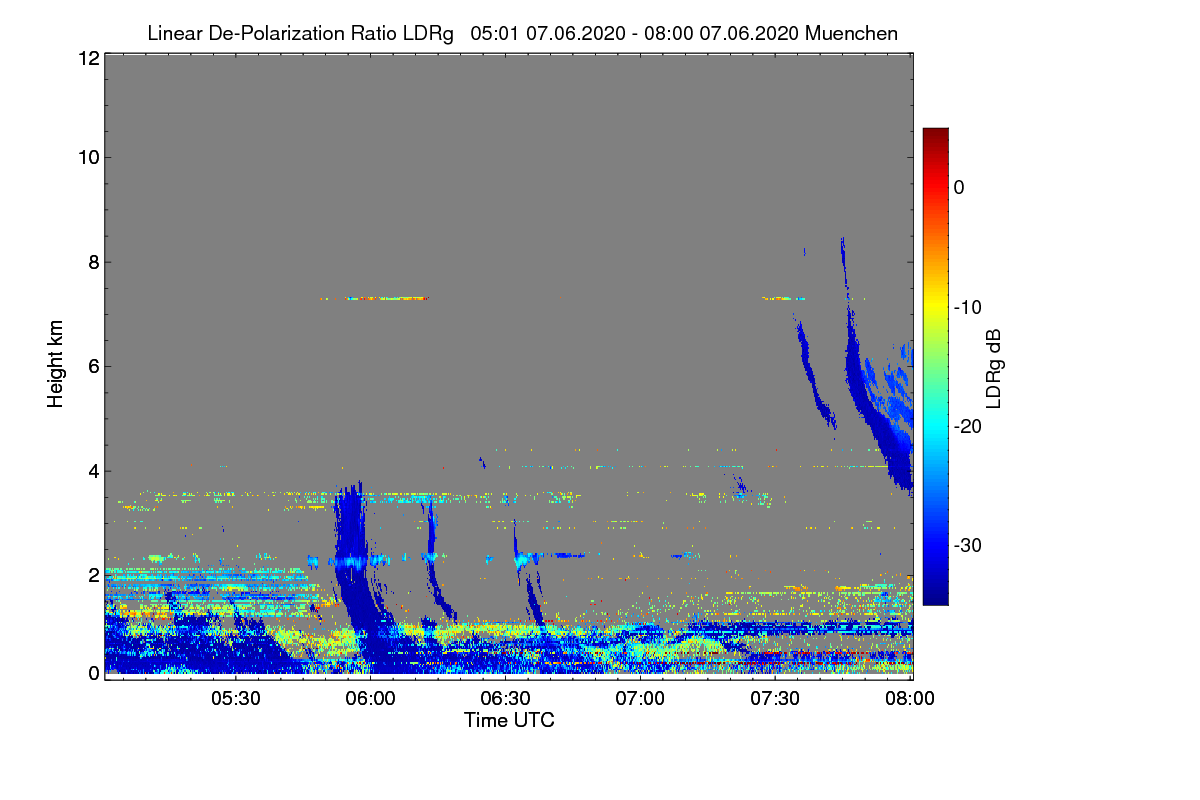The image size is (1200, 800).
Task: Click the dark red top of colorbar
Action: [x=935, y=135]
